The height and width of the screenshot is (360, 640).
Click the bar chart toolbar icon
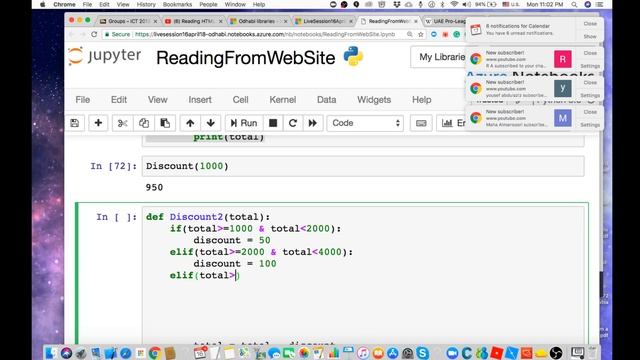(447, 123)
